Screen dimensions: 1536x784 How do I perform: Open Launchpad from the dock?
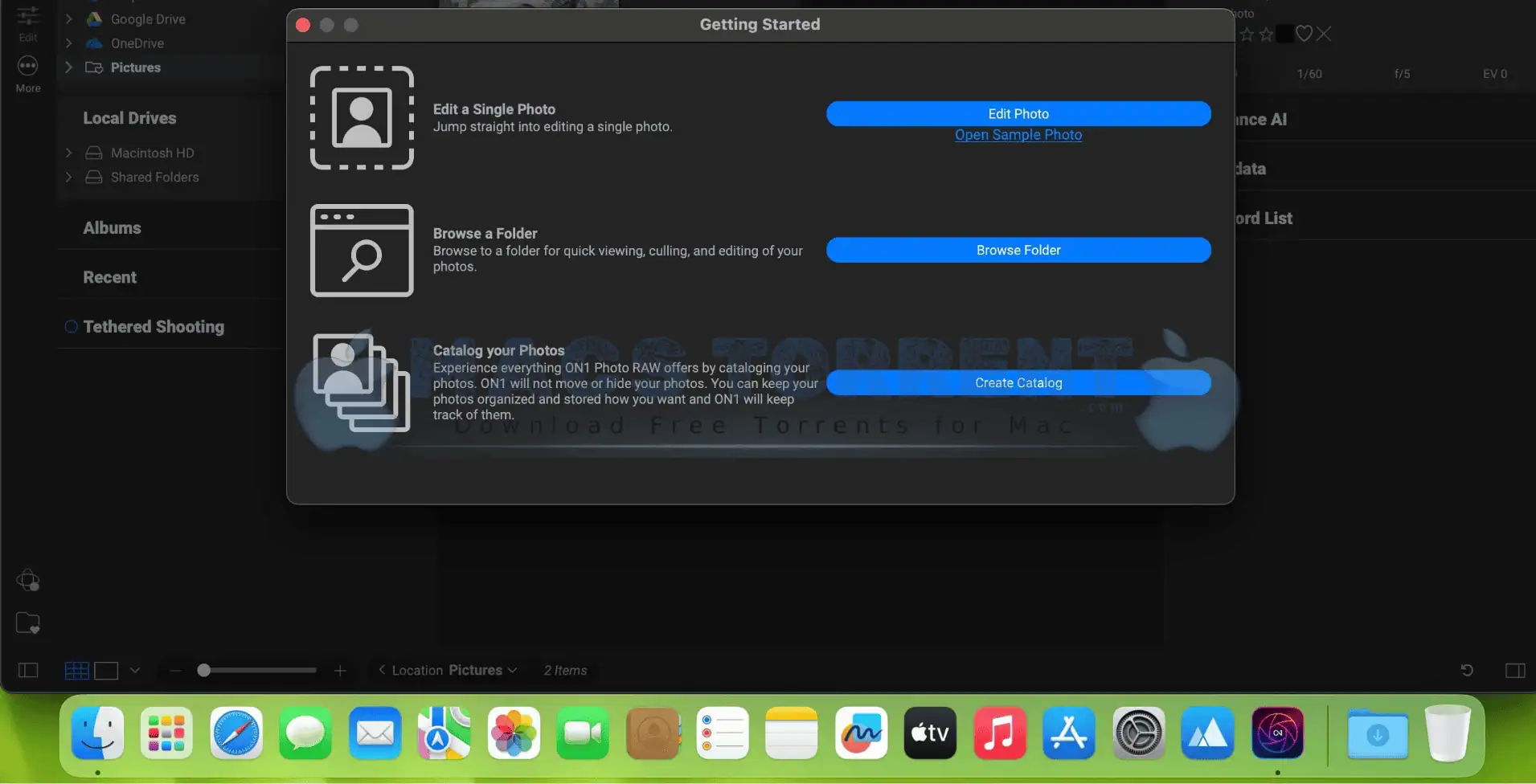click(166, 733)
